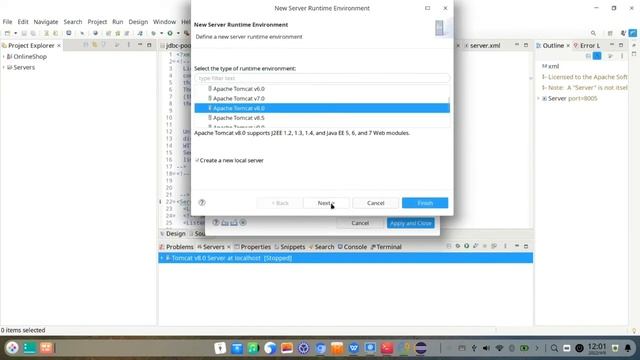
Task: Open the help icon in the Runtime Environment dialog
Action: [x=202, y=202]
